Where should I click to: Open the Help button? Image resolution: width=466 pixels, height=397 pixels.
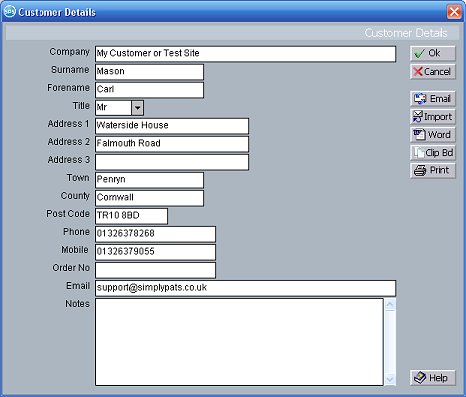click(433, 378)
